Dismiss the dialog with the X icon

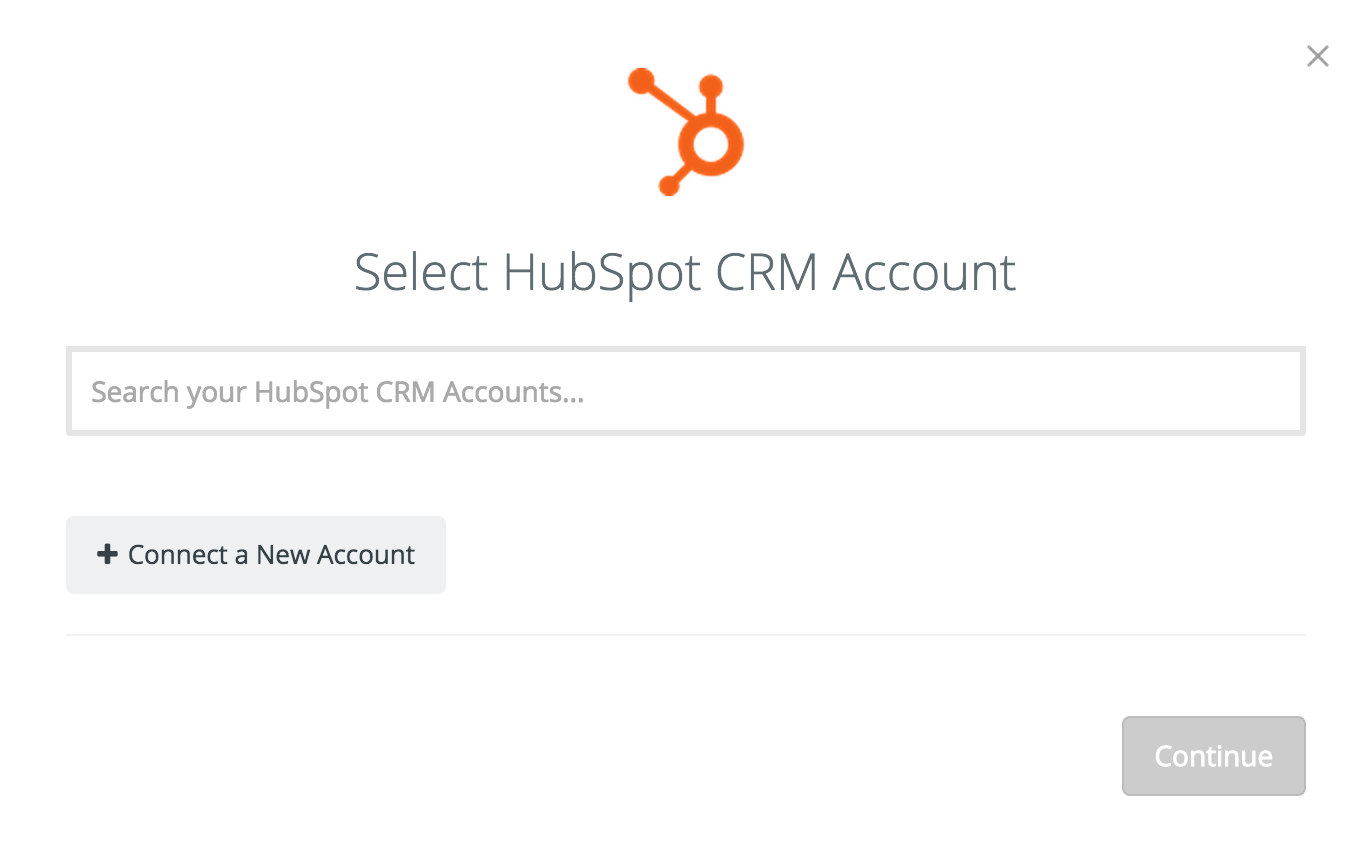click(x=1318, y=57)
